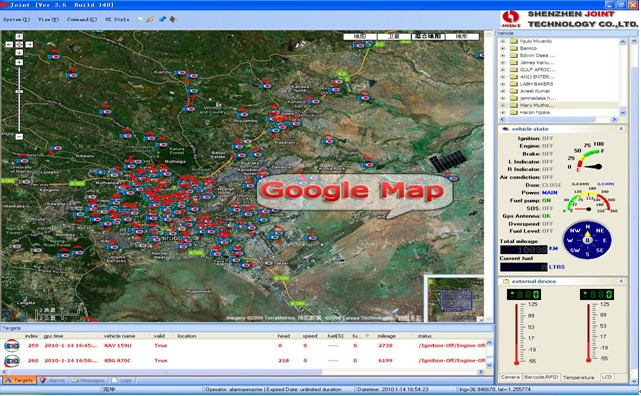This screenshot has height=396, width=641.
Task: Select Mary Mutho folder in vehicle tree
Action: 536,105
